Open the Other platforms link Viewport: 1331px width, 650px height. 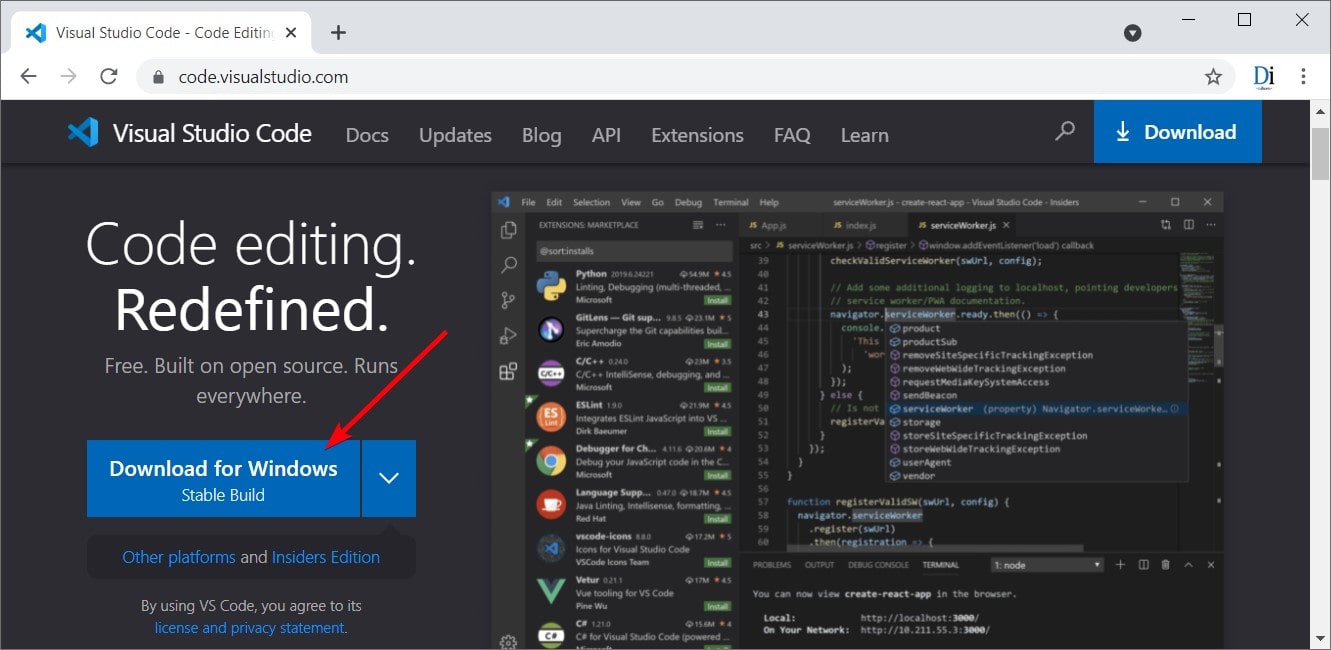pos(179,557)
